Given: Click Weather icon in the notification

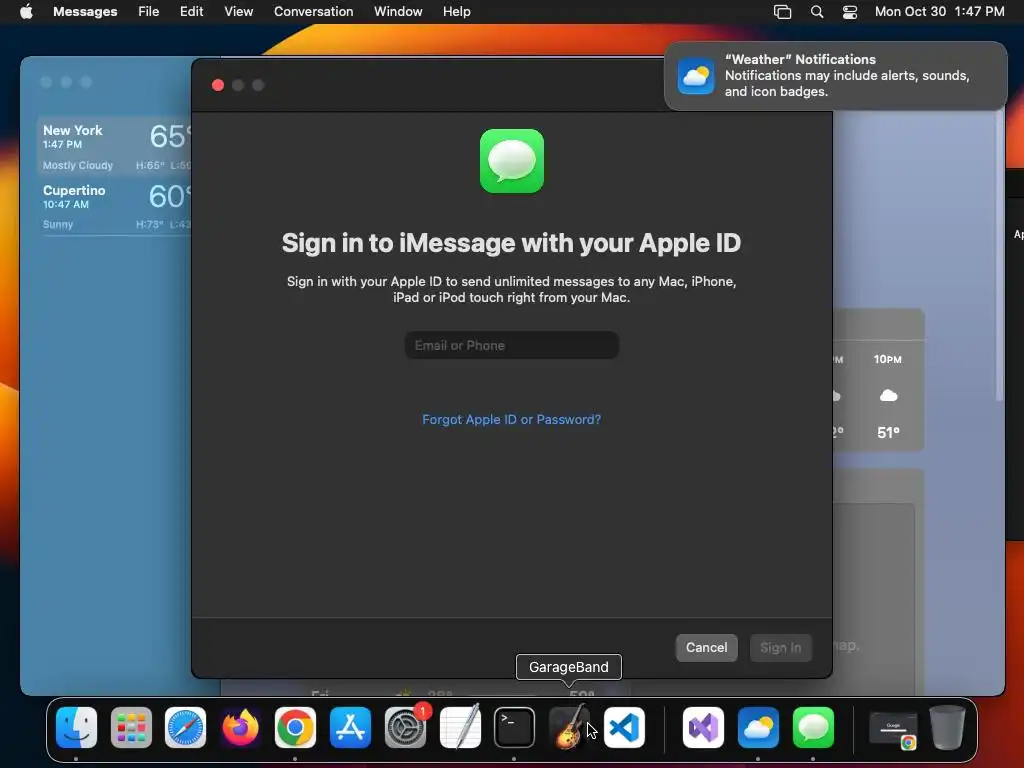Looking at the screenshot, I should click(696, 76).
